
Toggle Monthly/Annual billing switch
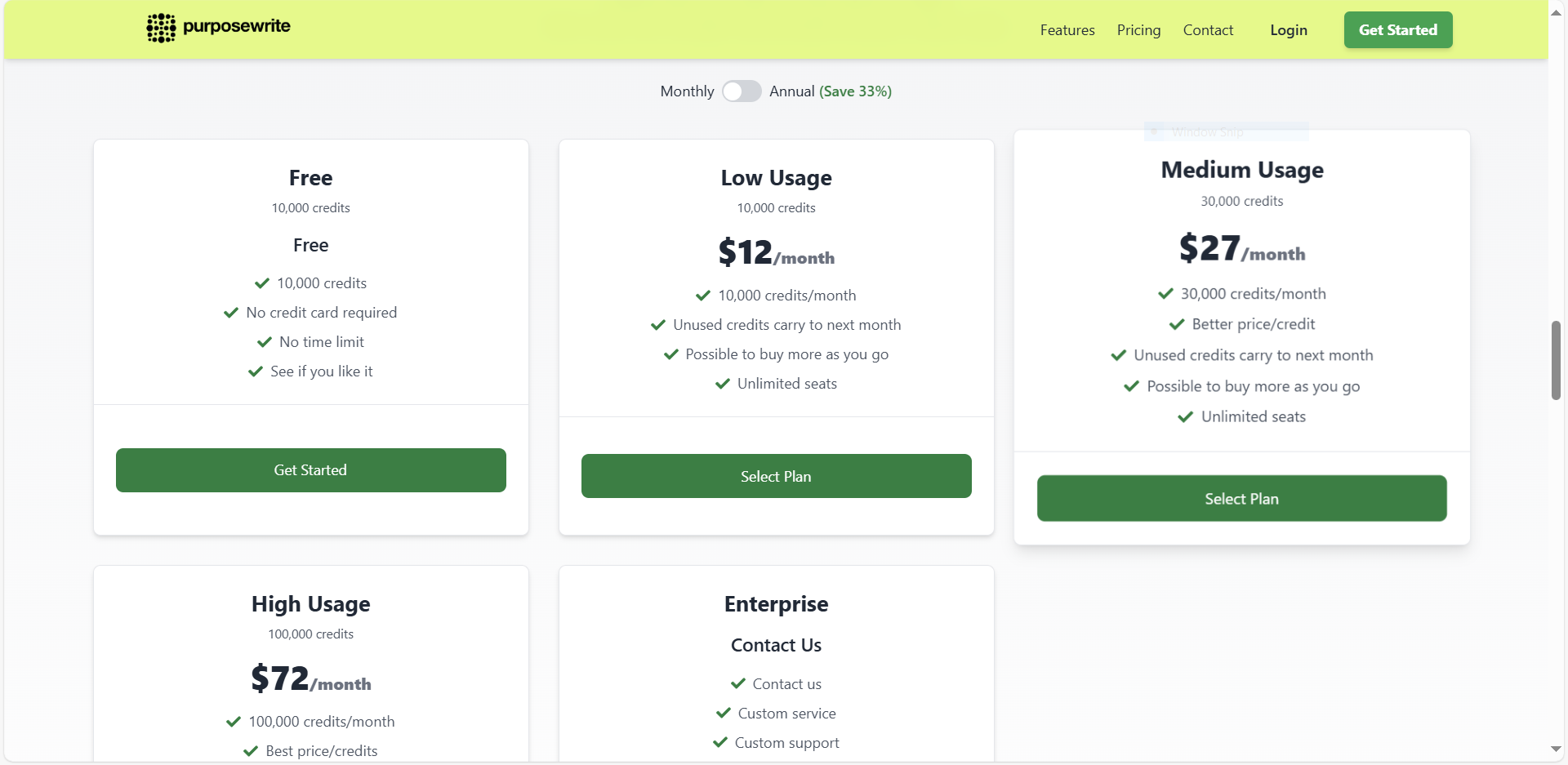pyautogui.click(x=742, y=91)
